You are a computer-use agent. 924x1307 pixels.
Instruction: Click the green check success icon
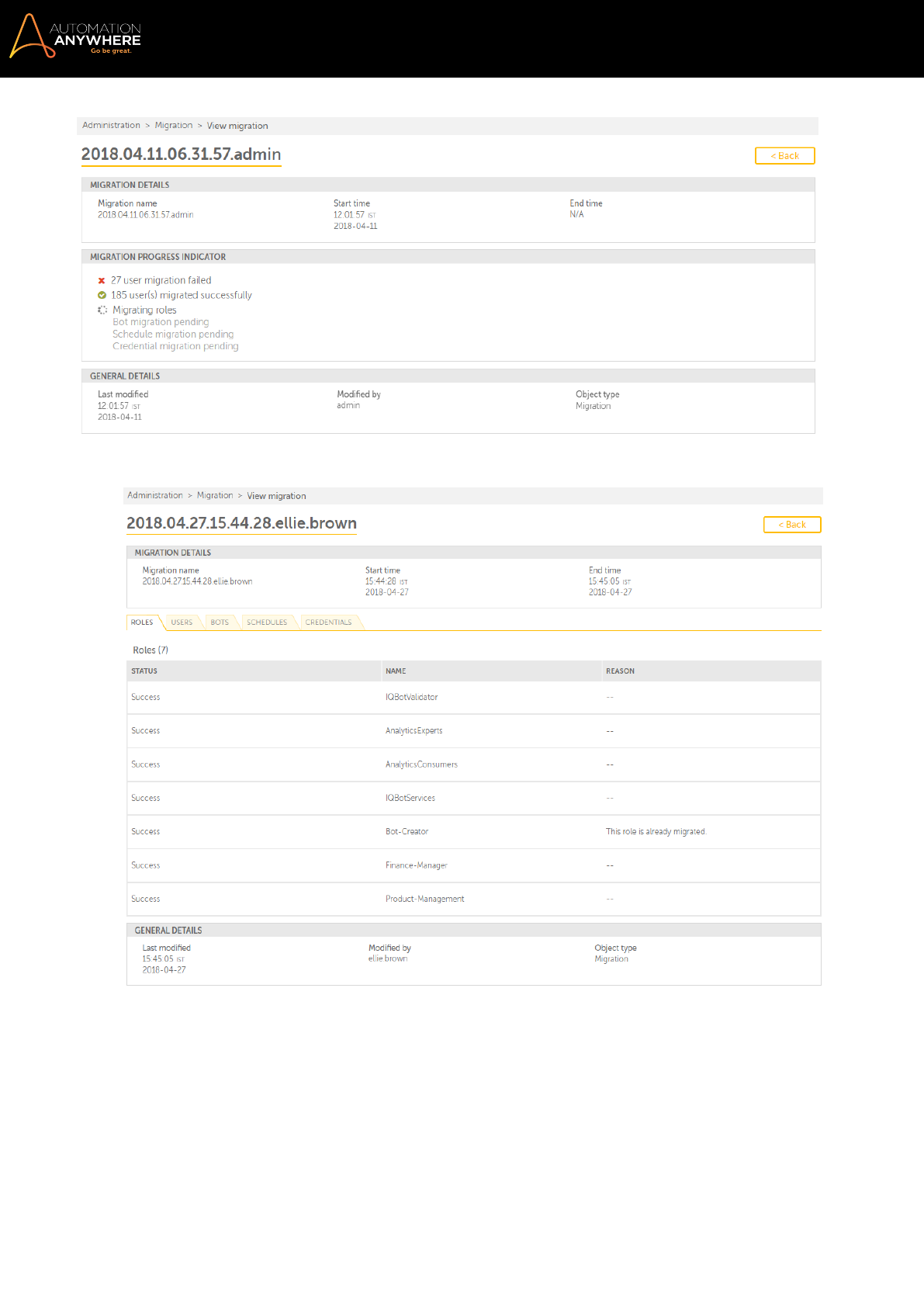click(102, 295)
